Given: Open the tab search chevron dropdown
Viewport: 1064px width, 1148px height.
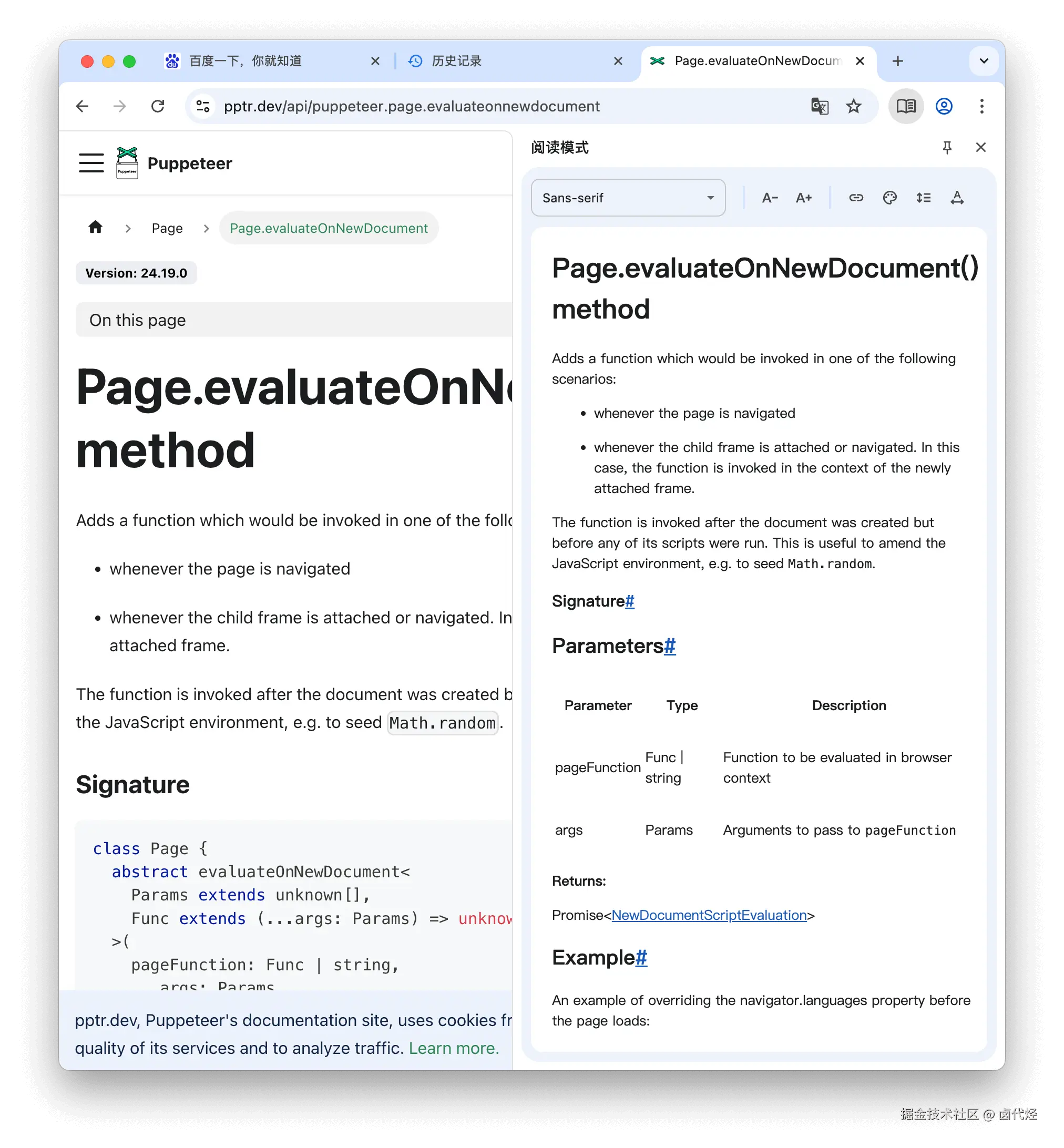Looking at the screenshot, I should [984, 61].
